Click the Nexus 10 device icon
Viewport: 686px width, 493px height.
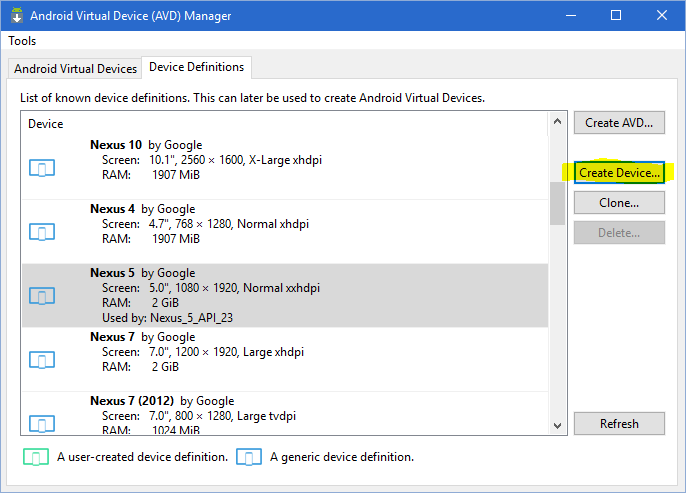point(41,168)
